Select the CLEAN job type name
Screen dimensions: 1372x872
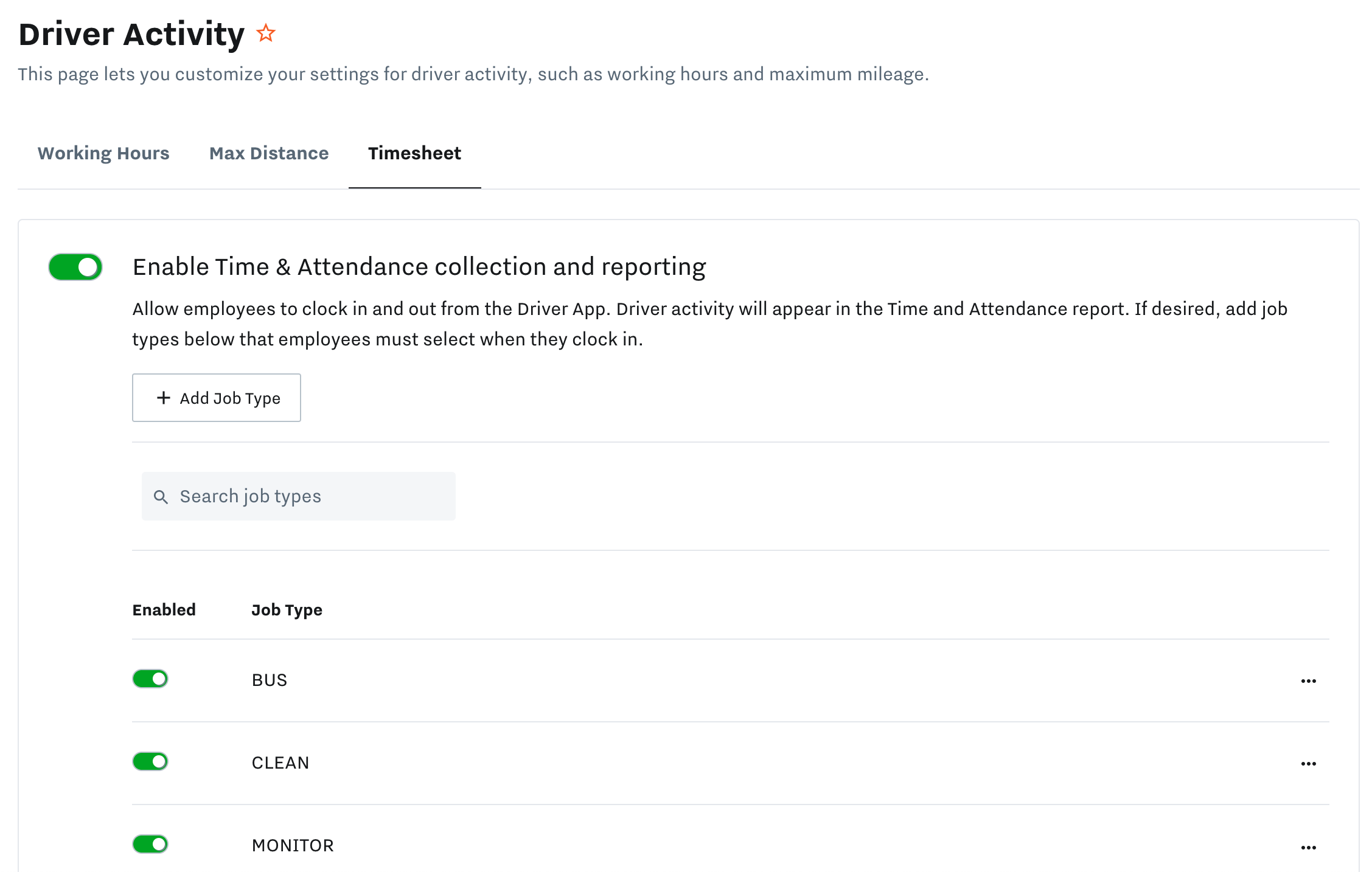coord(280,763)
